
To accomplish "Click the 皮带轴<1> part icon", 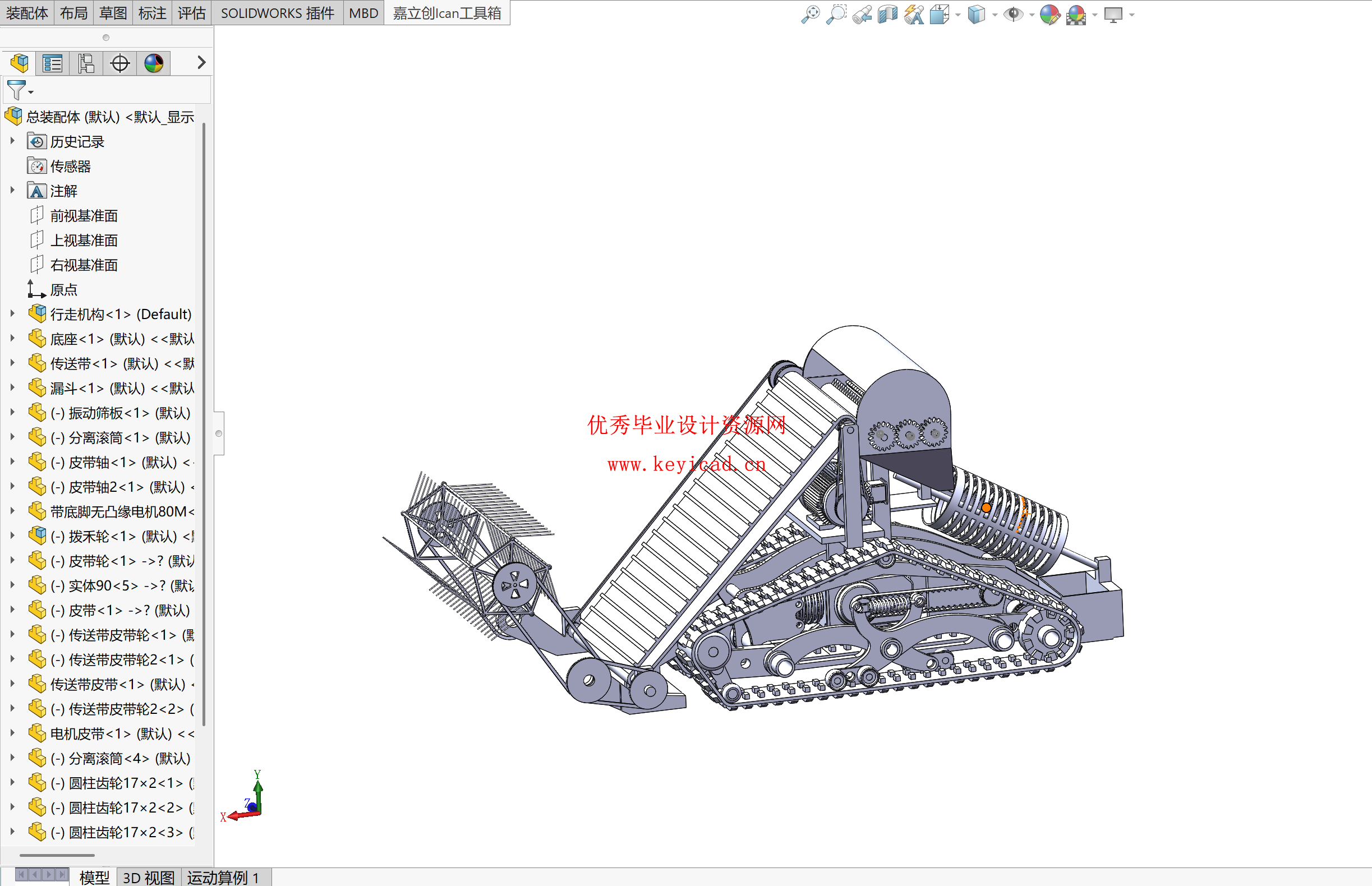I will pyautogui.click(x=38, y=462).
